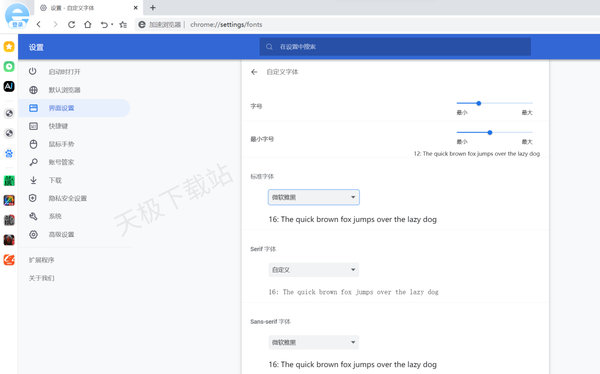Open the 标准字体 font dropdown
This screenshot has height=374, width=600.
coord(313,197)
